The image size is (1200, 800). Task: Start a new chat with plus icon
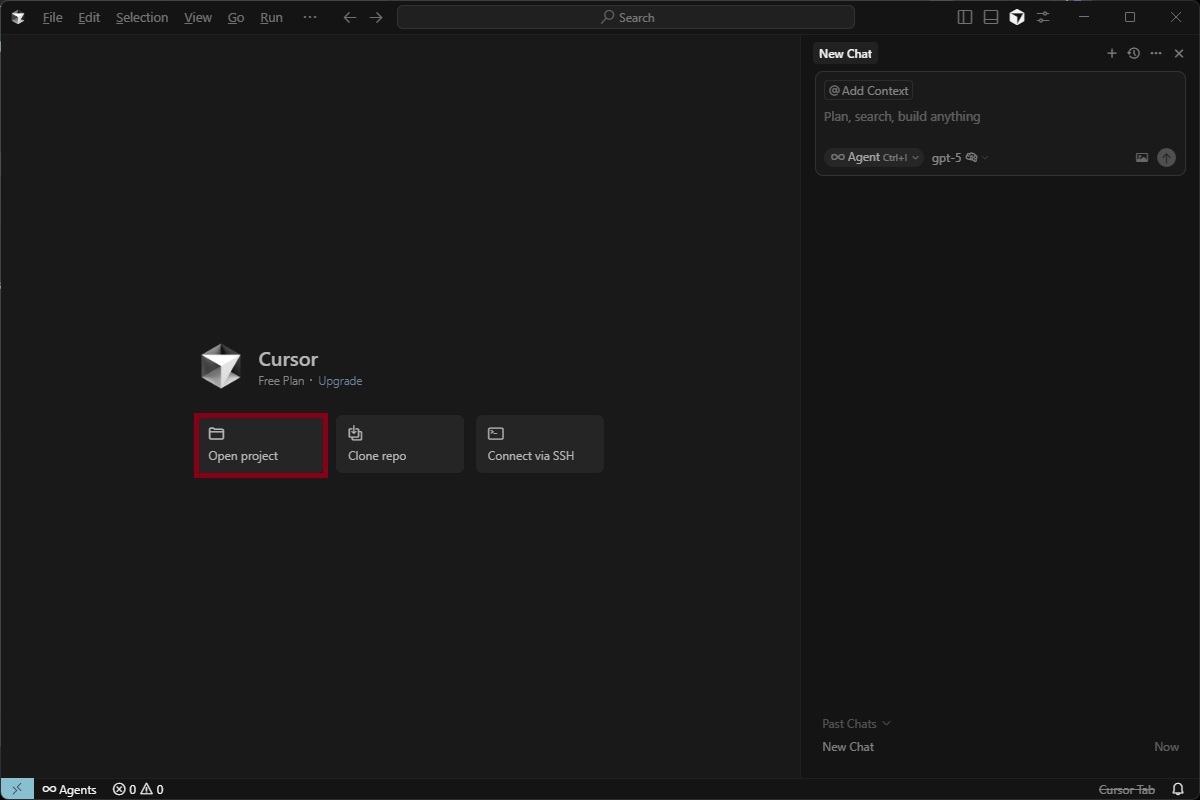[x=1111, y=54]
